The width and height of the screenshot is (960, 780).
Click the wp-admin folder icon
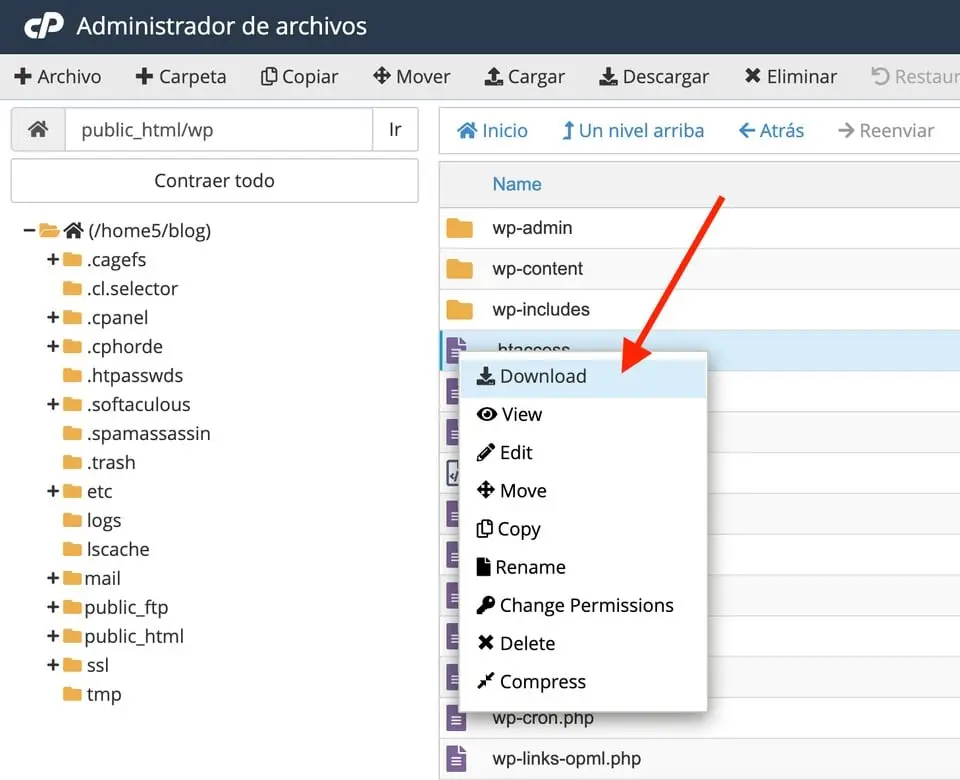tap(459, 228)
